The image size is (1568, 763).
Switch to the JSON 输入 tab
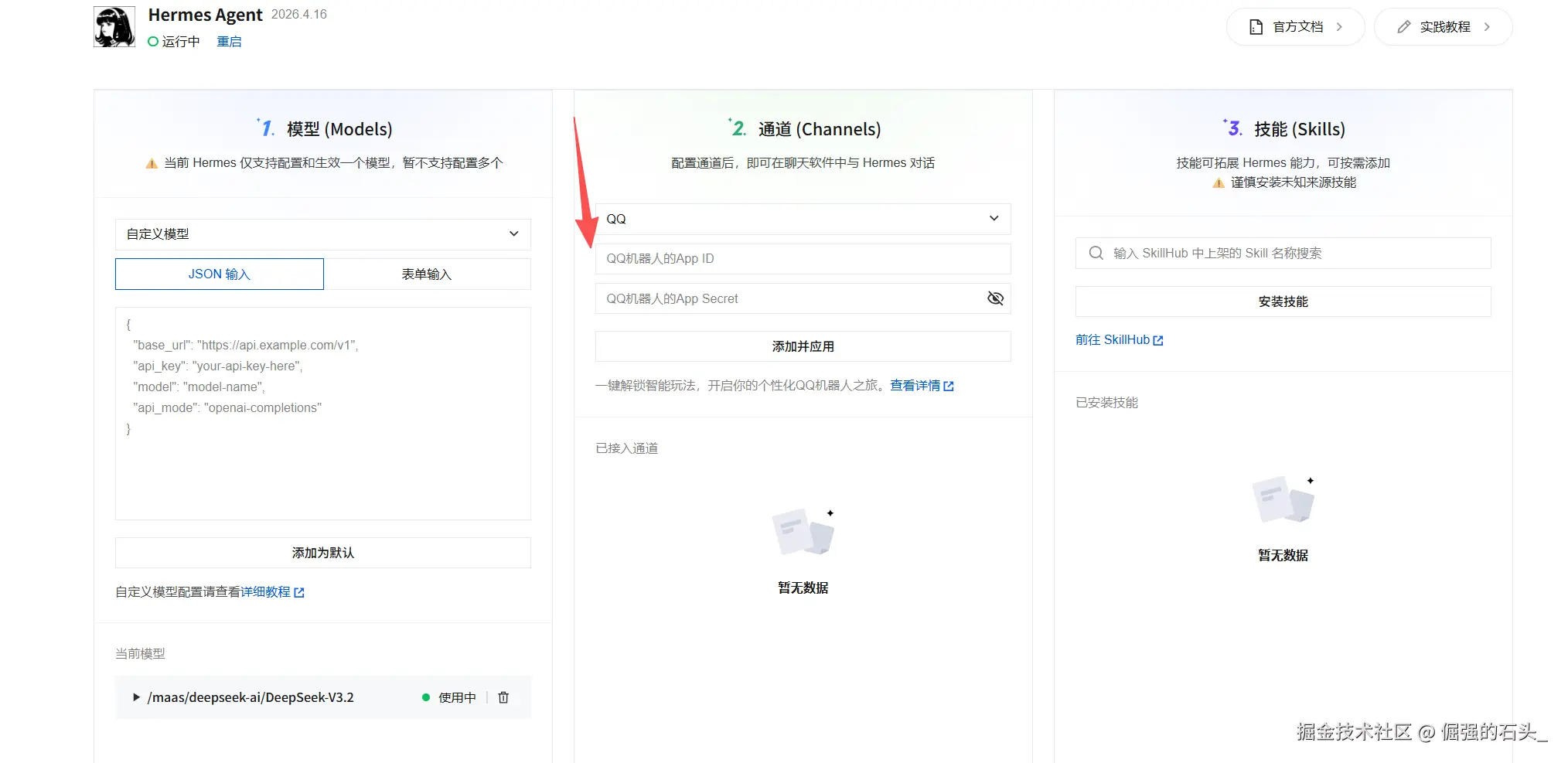coord(220,274)
